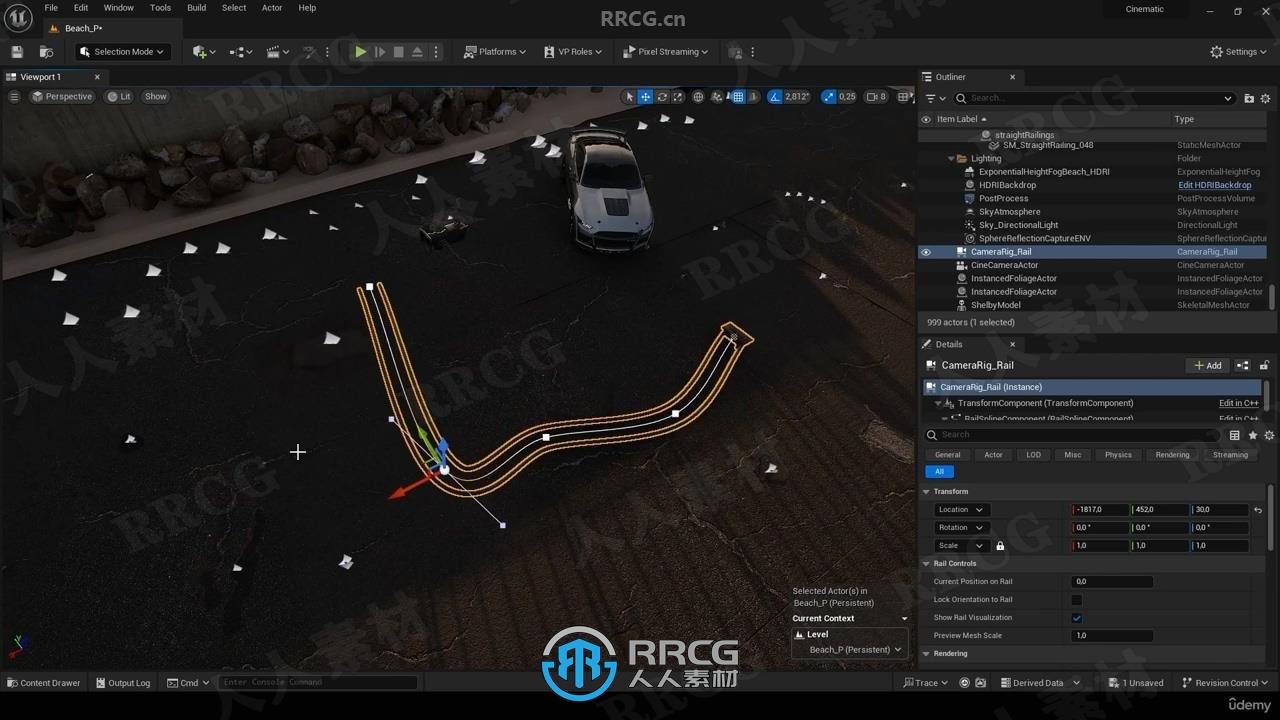
Task: Click the Eject icon in toolbar
Action: [417, 52]
